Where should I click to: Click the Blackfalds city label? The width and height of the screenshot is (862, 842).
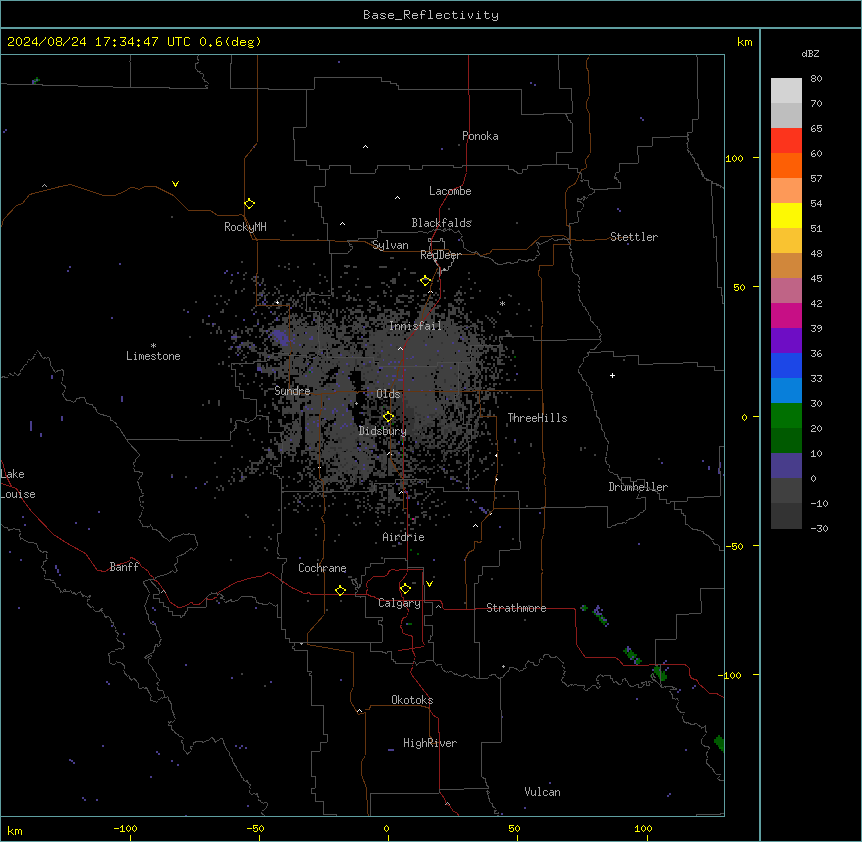pos(441,223)
